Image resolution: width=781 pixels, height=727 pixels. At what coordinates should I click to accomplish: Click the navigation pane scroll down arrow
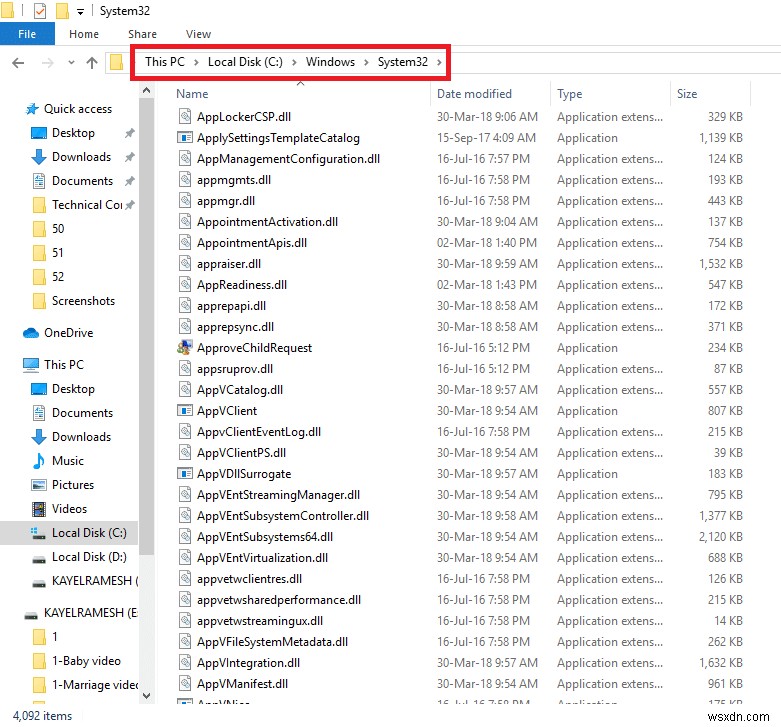tap(146, 696)
